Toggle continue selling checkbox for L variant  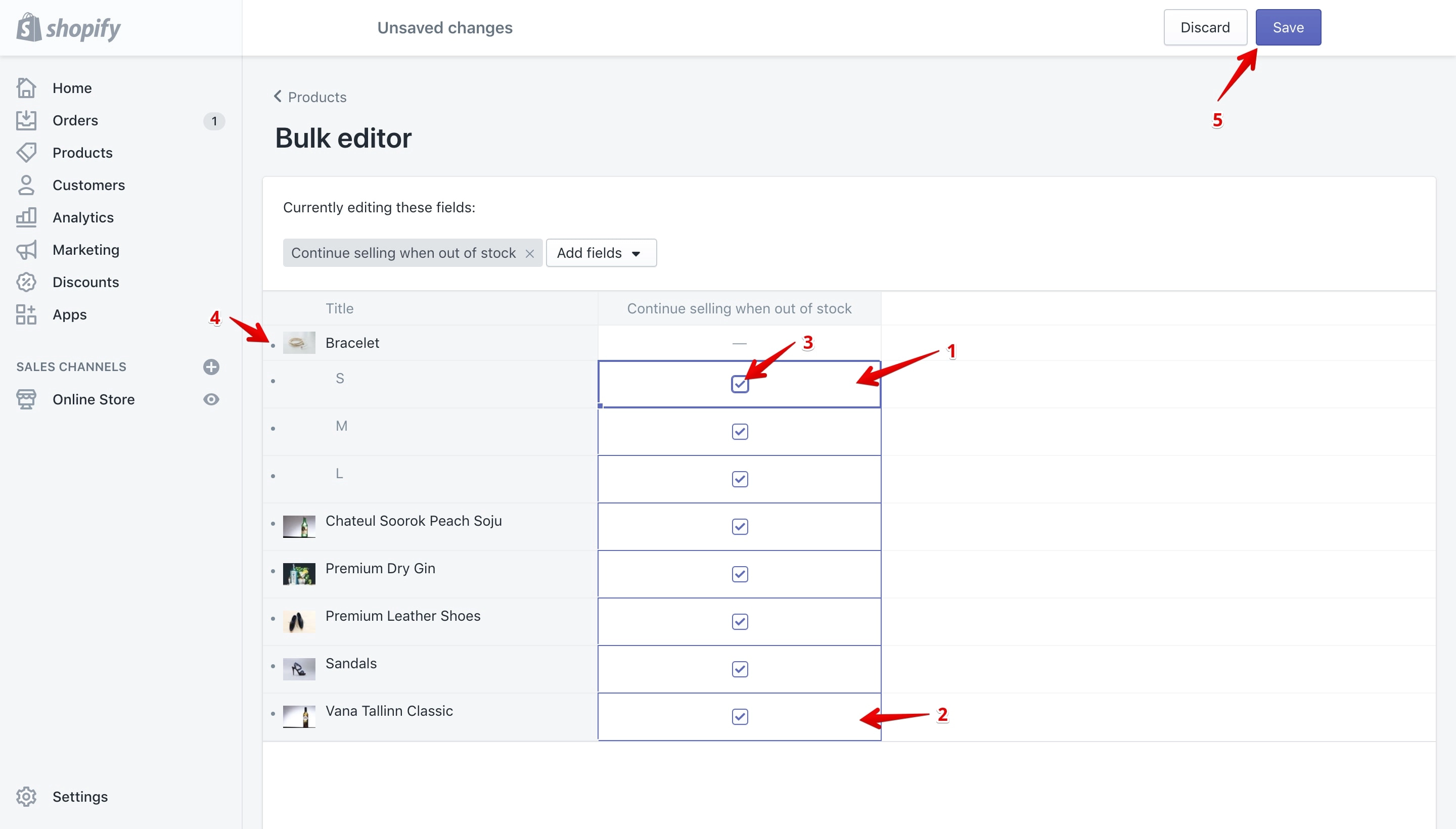coord(740,479)
